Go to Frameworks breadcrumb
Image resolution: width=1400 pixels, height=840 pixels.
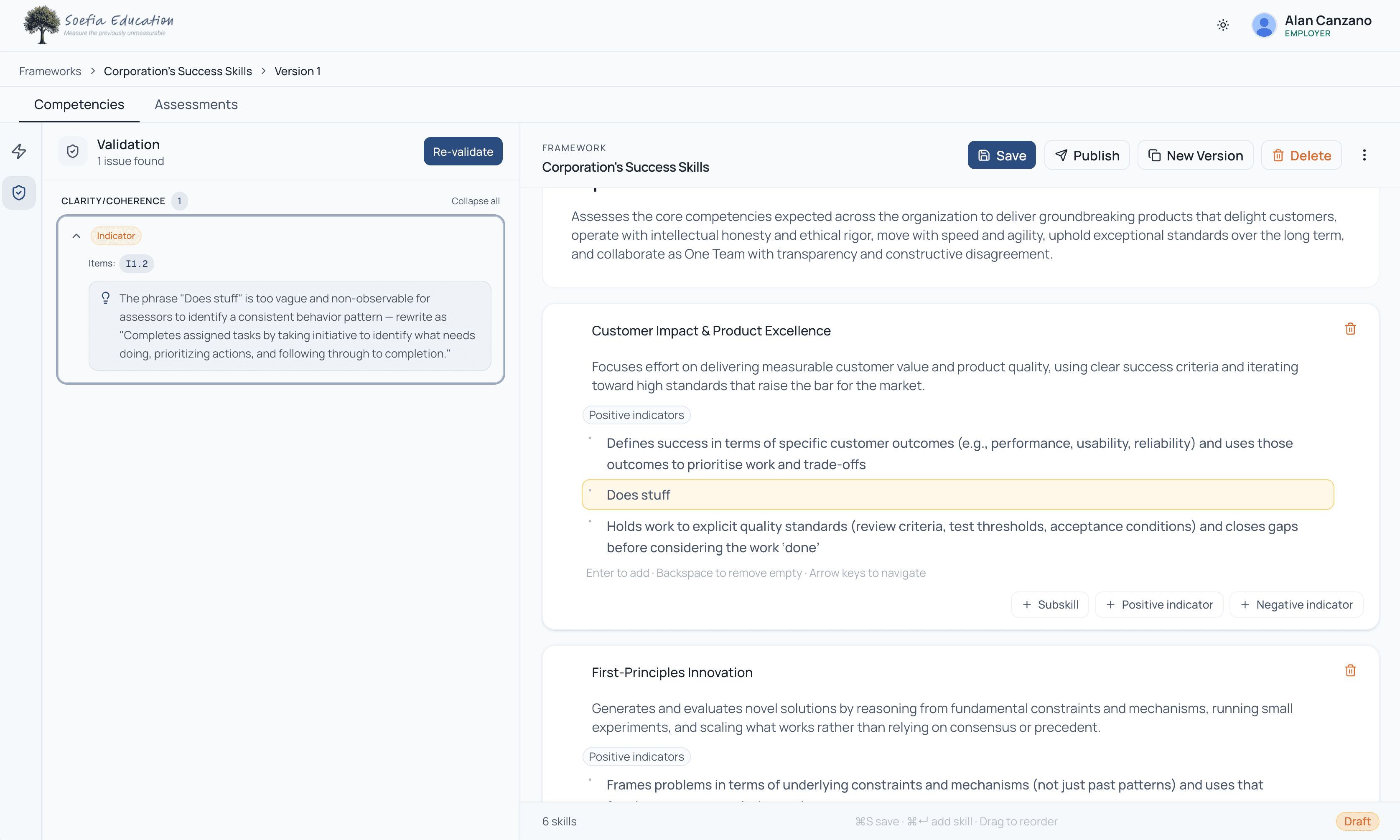tap(50, 71)
